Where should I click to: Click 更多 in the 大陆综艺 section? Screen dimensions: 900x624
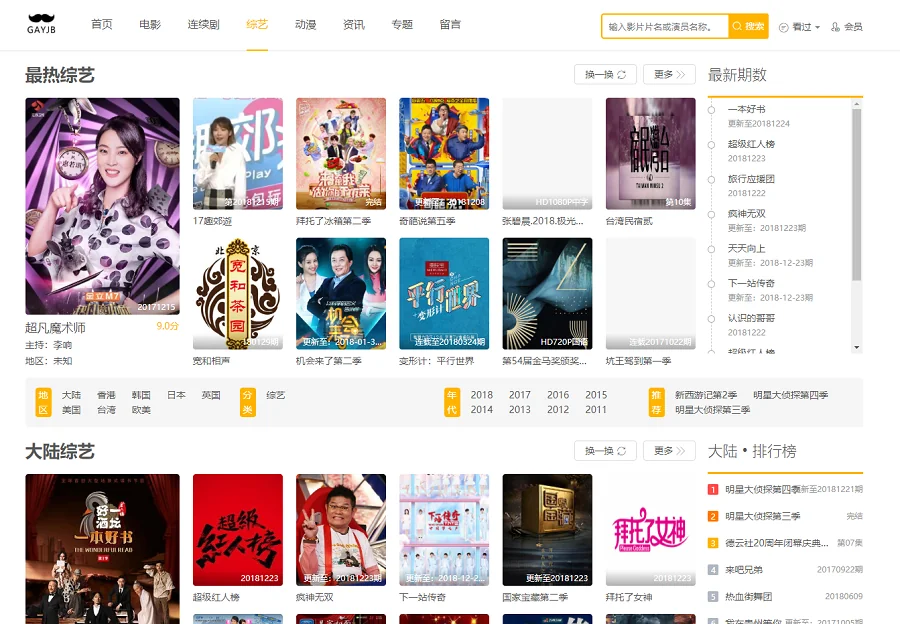point(669,451)
